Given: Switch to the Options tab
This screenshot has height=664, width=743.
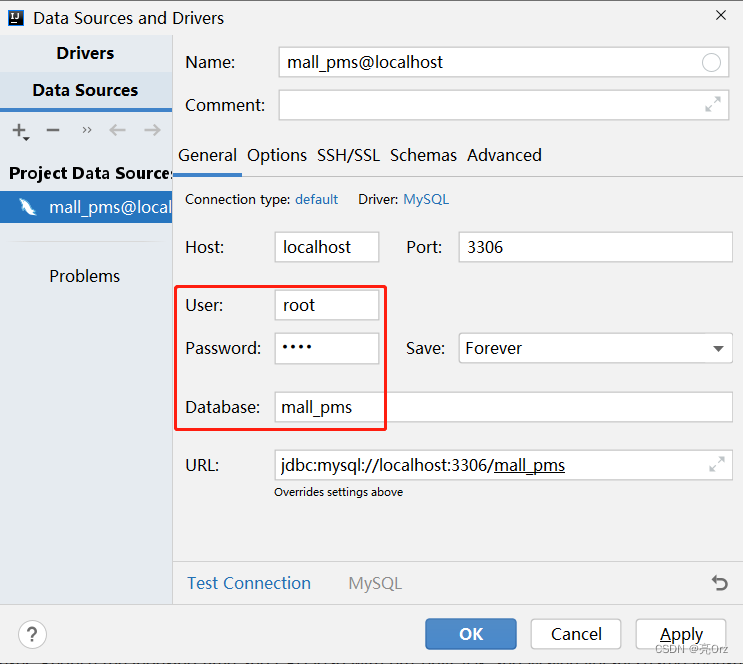Looking at the screenshot, I should point(277,155).
